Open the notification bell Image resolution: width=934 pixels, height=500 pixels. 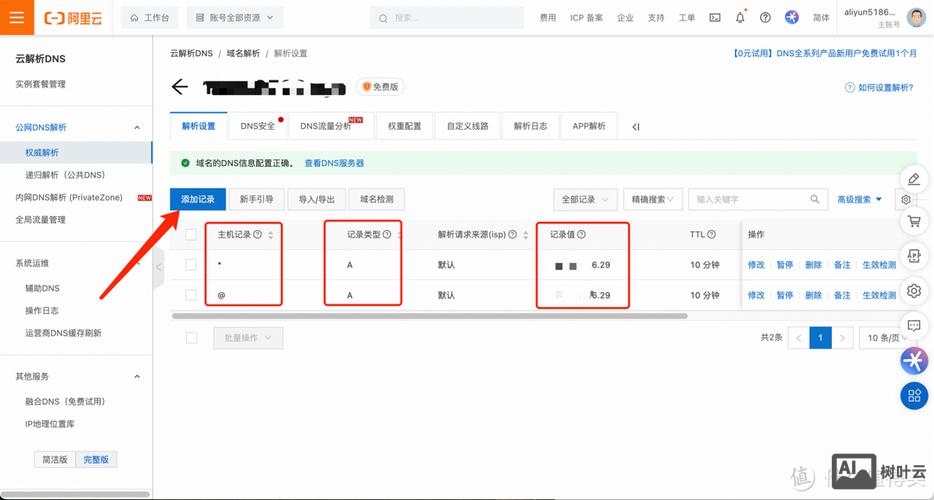tap(740, 18)
